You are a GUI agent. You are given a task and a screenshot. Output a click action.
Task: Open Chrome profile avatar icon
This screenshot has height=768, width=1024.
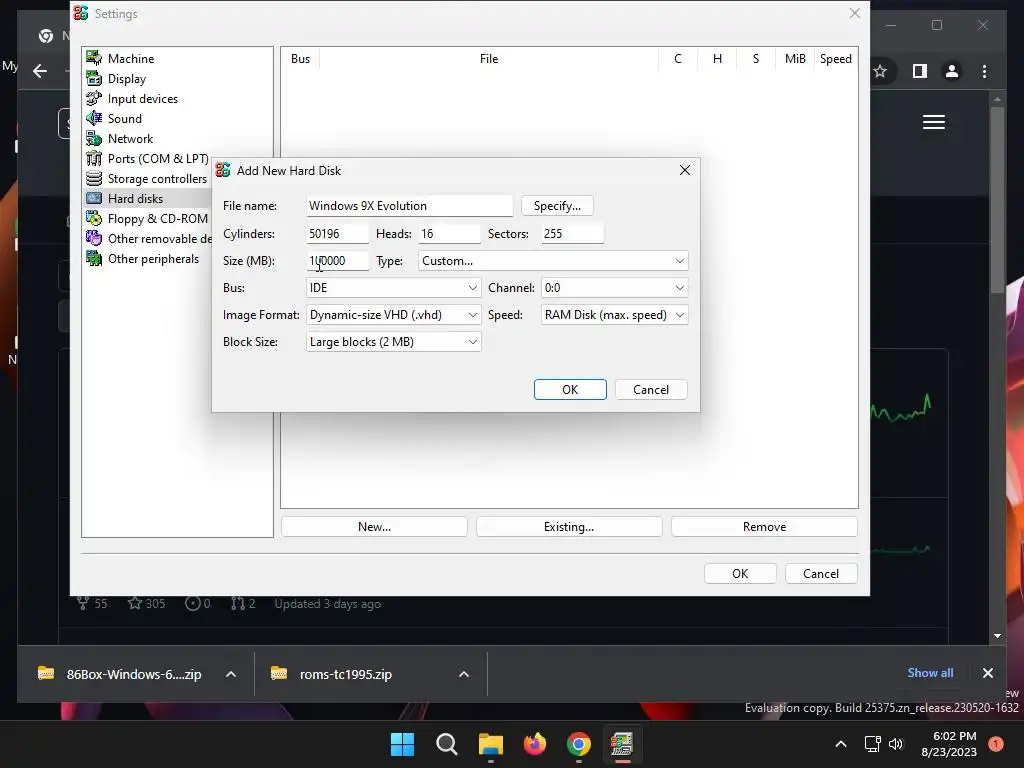[952, 71]
